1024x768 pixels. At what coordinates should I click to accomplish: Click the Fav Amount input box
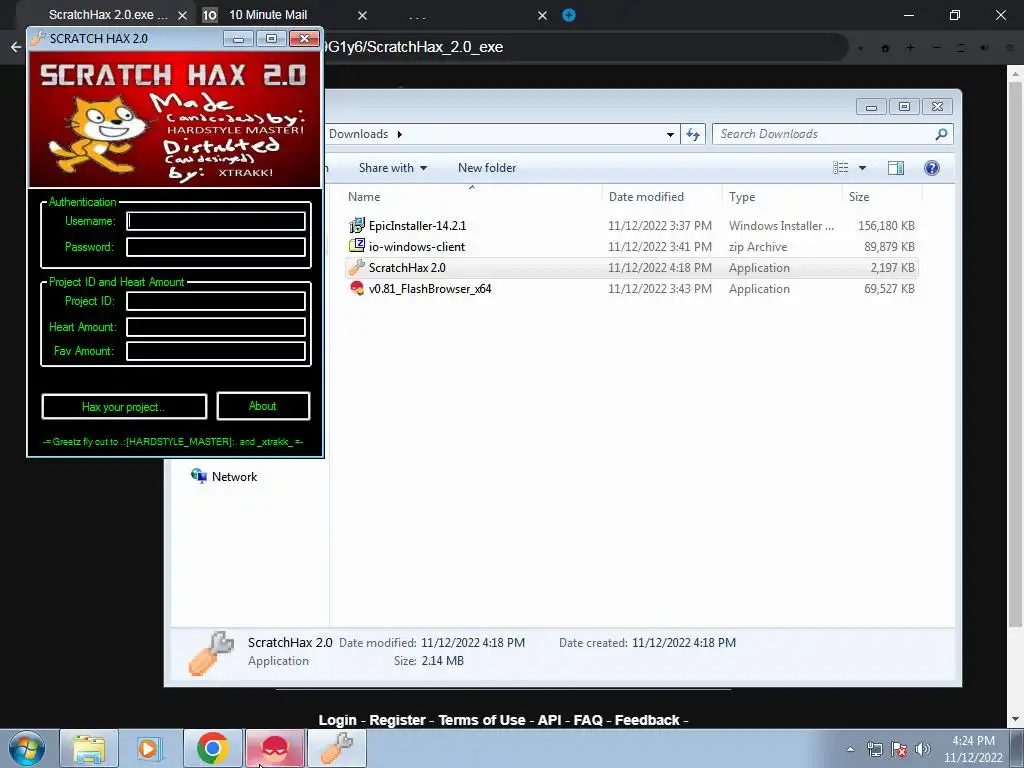(x=216, y=351)
